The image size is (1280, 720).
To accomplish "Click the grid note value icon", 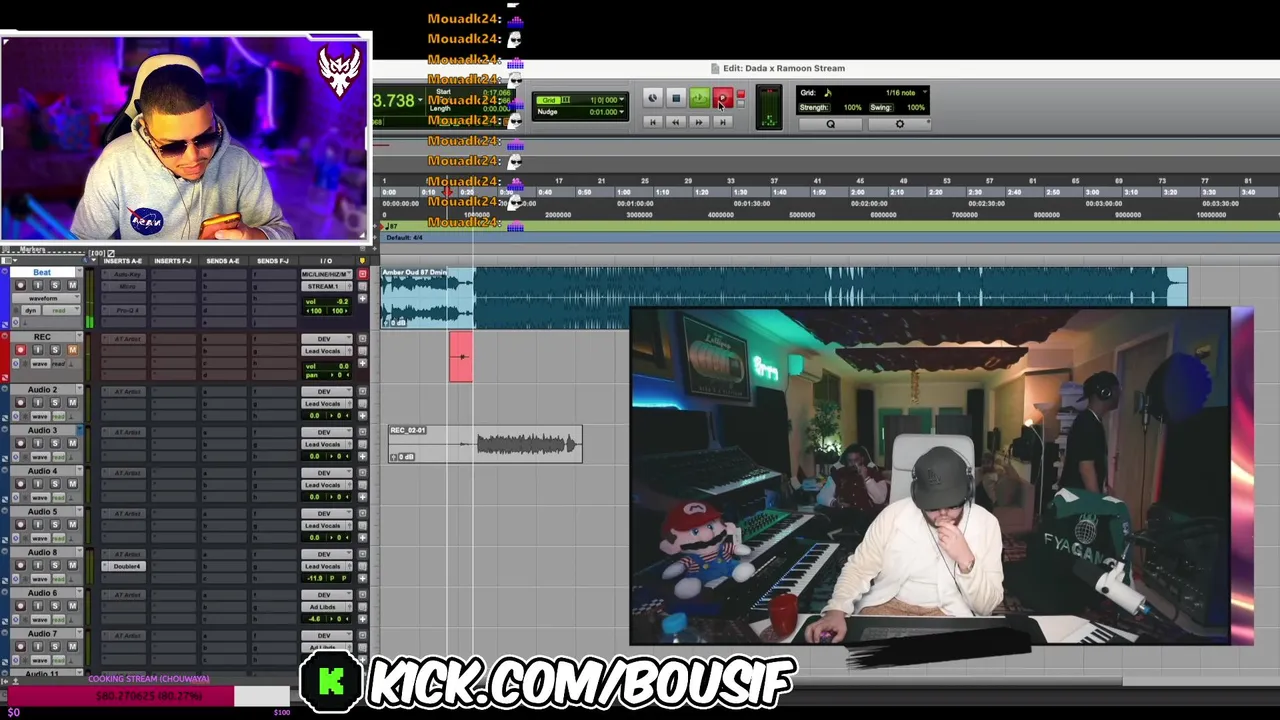I will pyautogui.click(x=828, y=93).
